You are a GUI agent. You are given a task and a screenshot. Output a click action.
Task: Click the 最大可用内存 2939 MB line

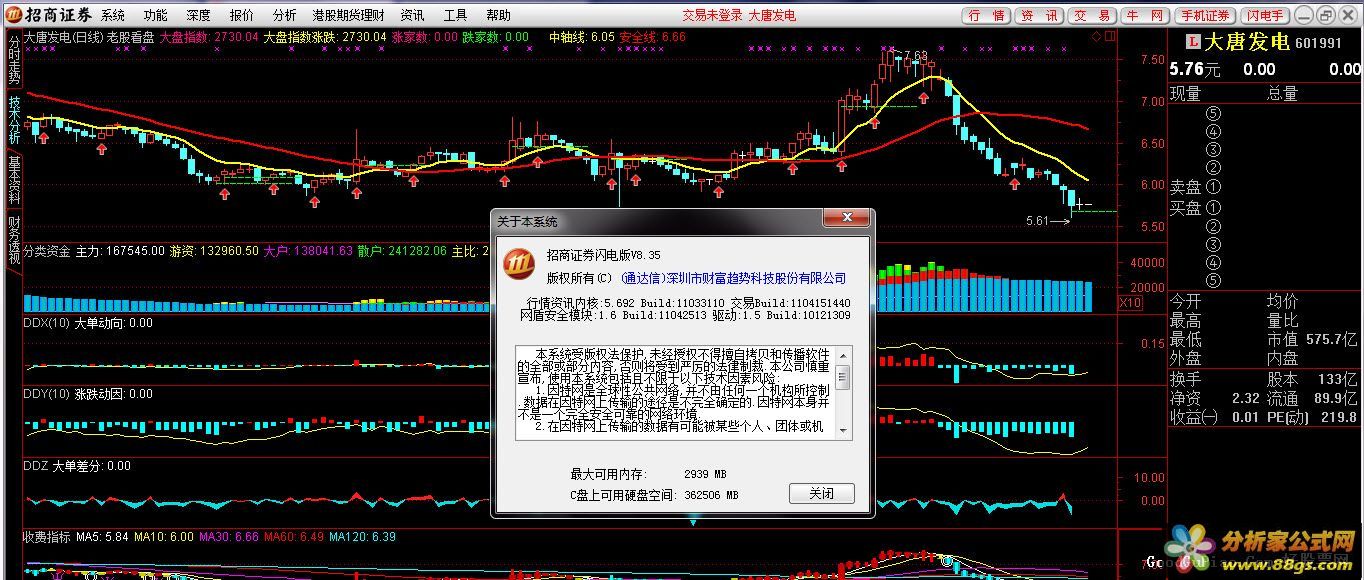pyautogui.click(x=648, y=474)
